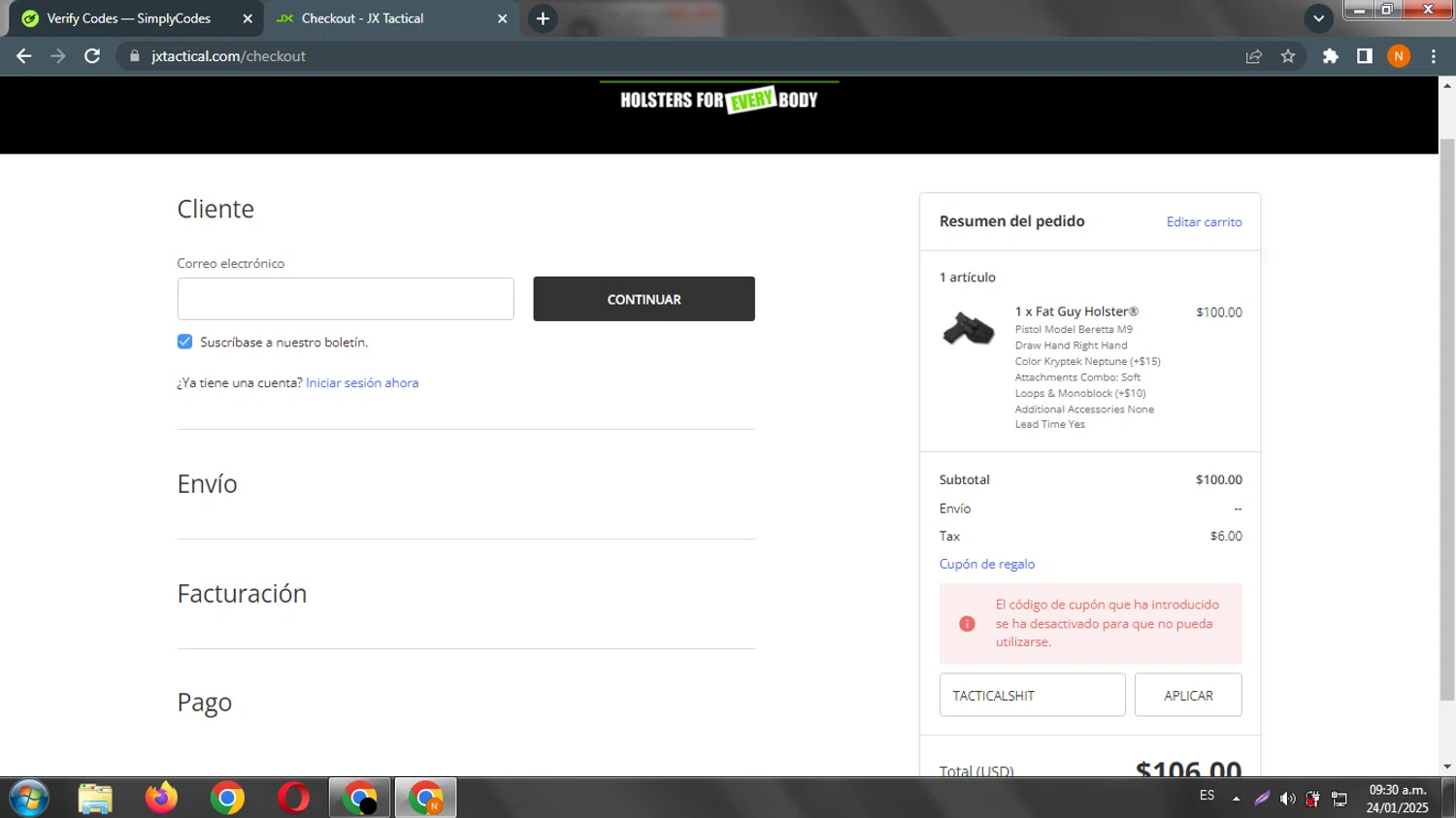The image size is (1456, 818).
Task: Click the ES language indicator
Action: point(1207,796)
